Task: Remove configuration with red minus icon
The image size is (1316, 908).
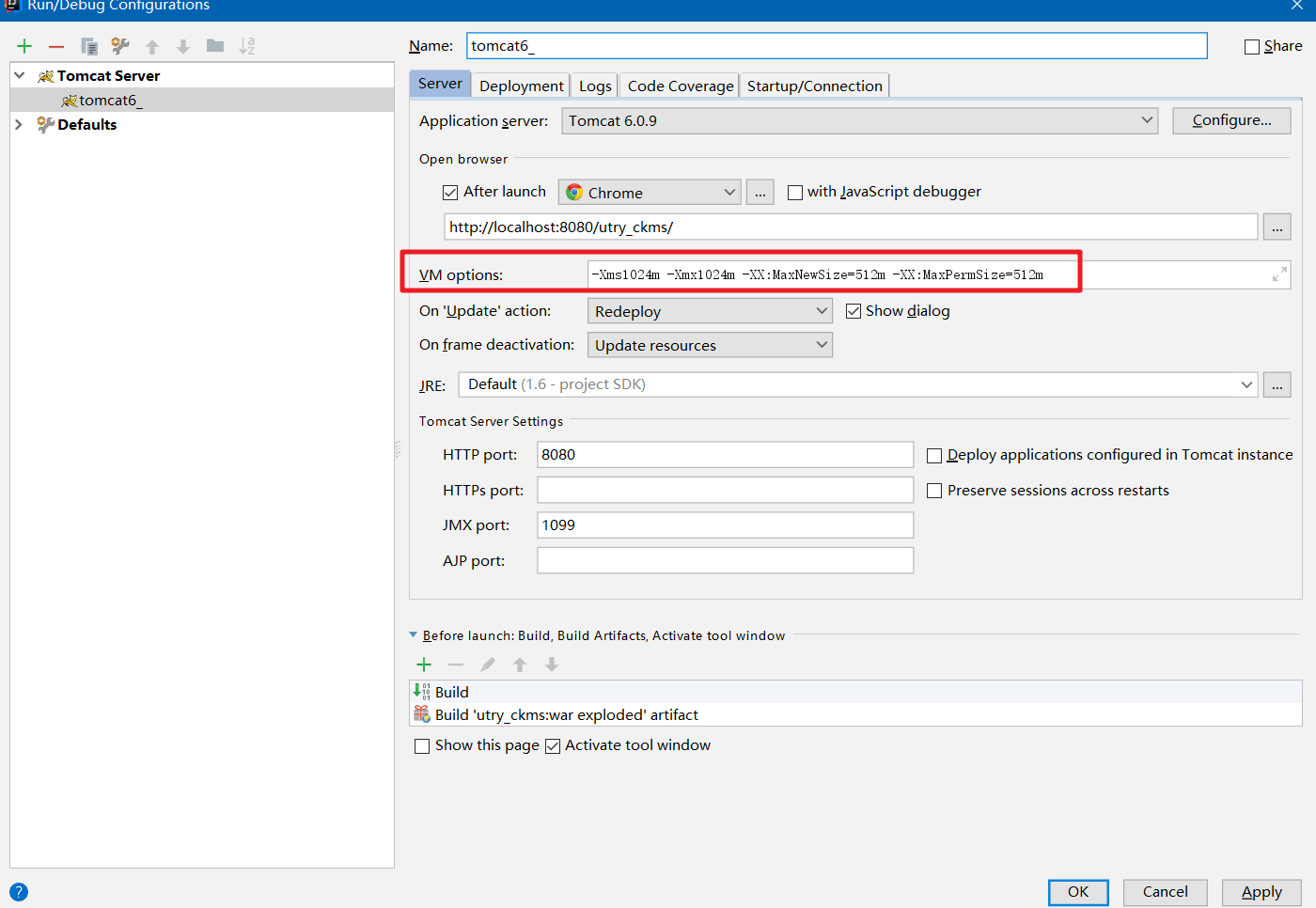Action: pyautogui.click(x=56, y=46)
